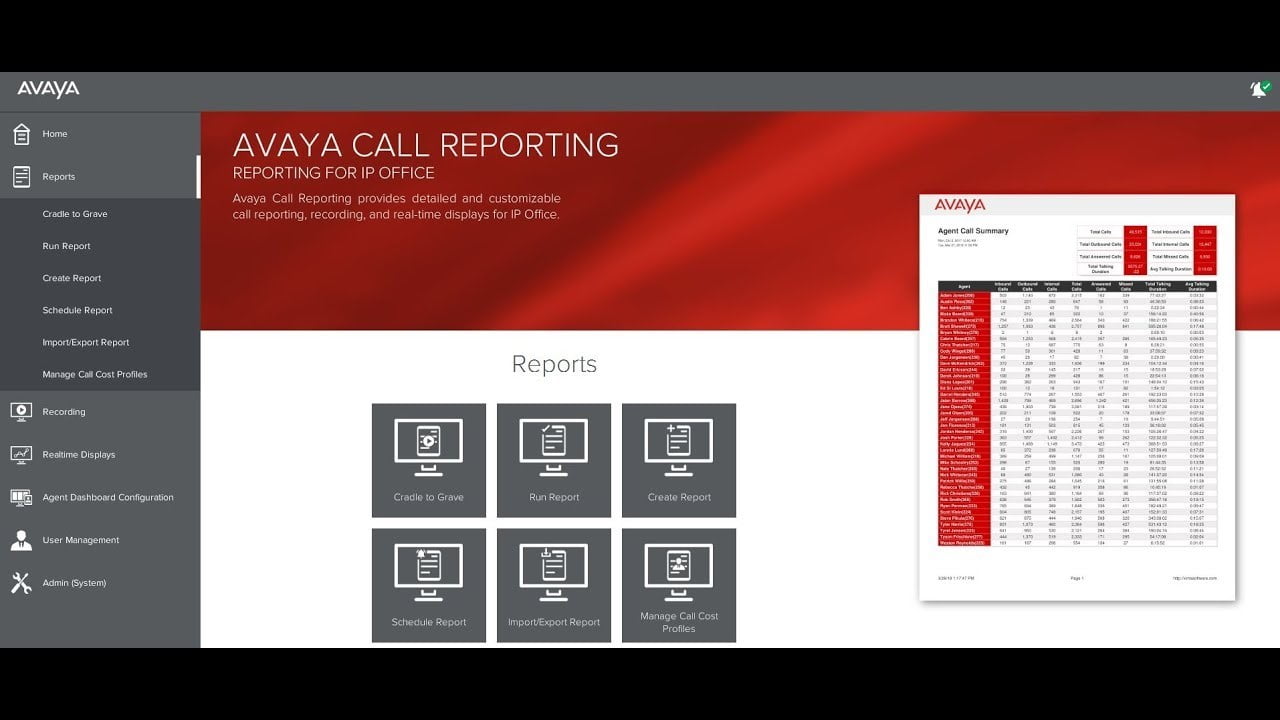Click the Agent Dashboard Configuration icon
1280x720 pixels.
pos(21,498)
